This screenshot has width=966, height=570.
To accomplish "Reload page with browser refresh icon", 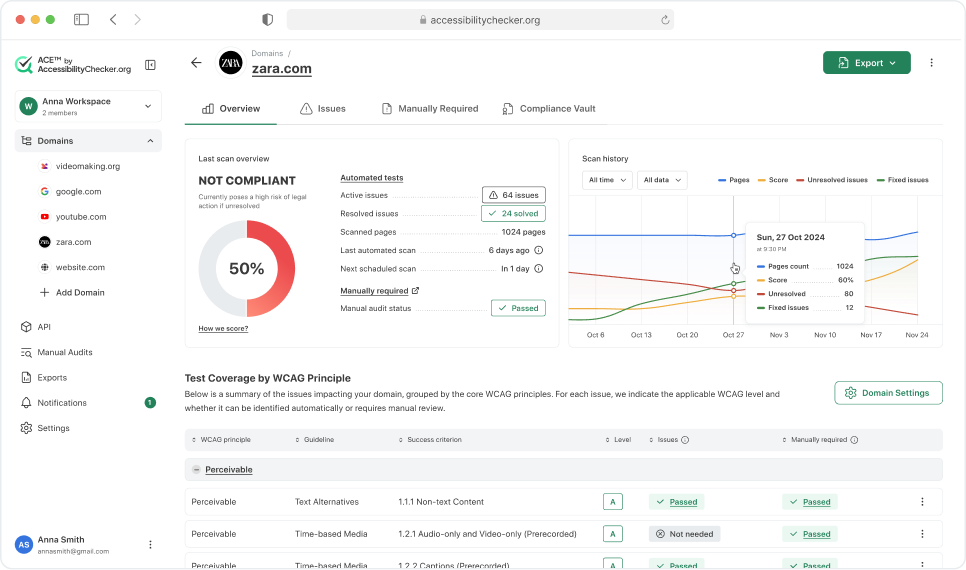I will (x=665, y=20).
